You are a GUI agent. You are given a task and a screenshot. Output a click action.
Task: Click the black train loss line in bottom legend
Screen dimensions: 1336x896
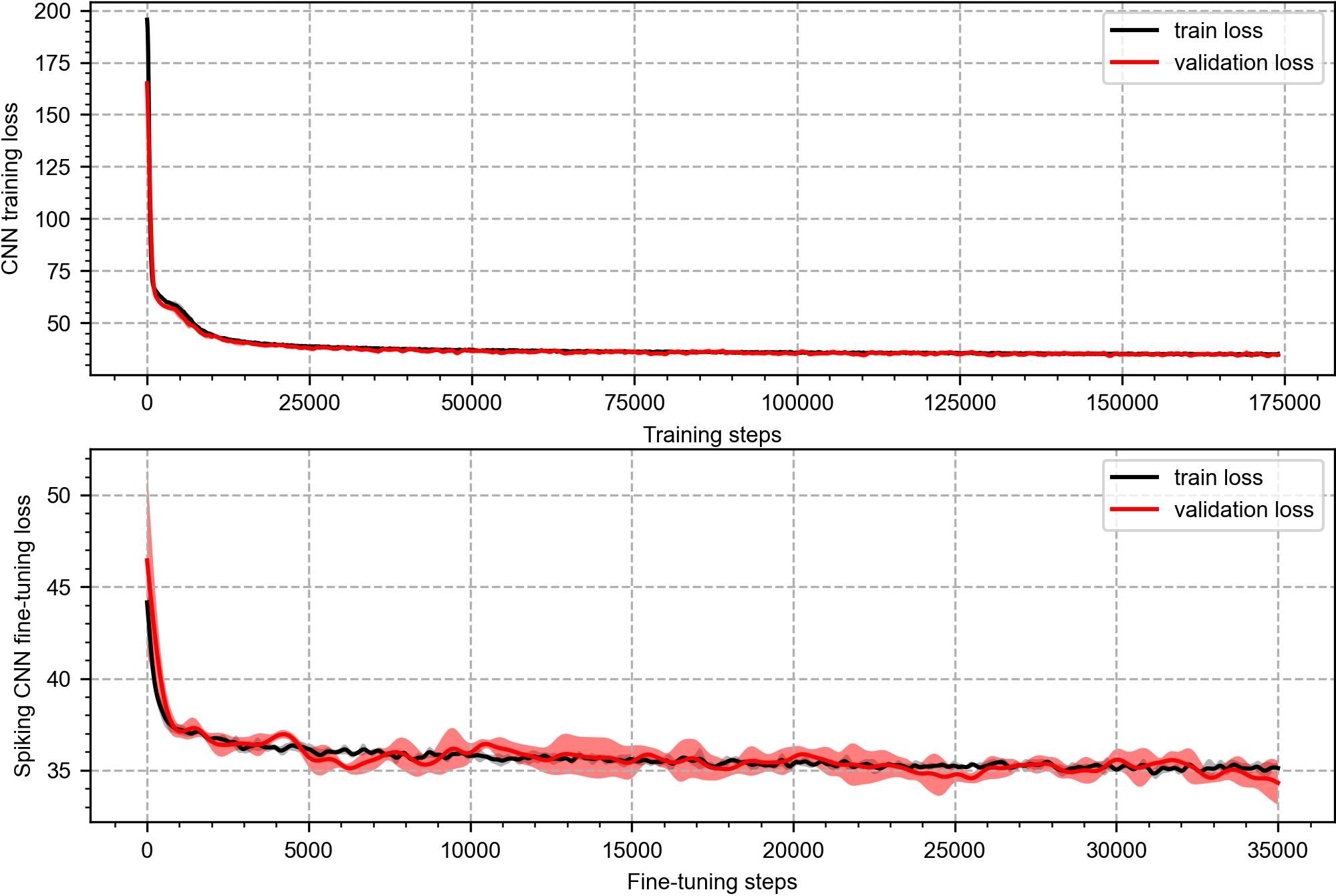click(x=1133, y=477)
